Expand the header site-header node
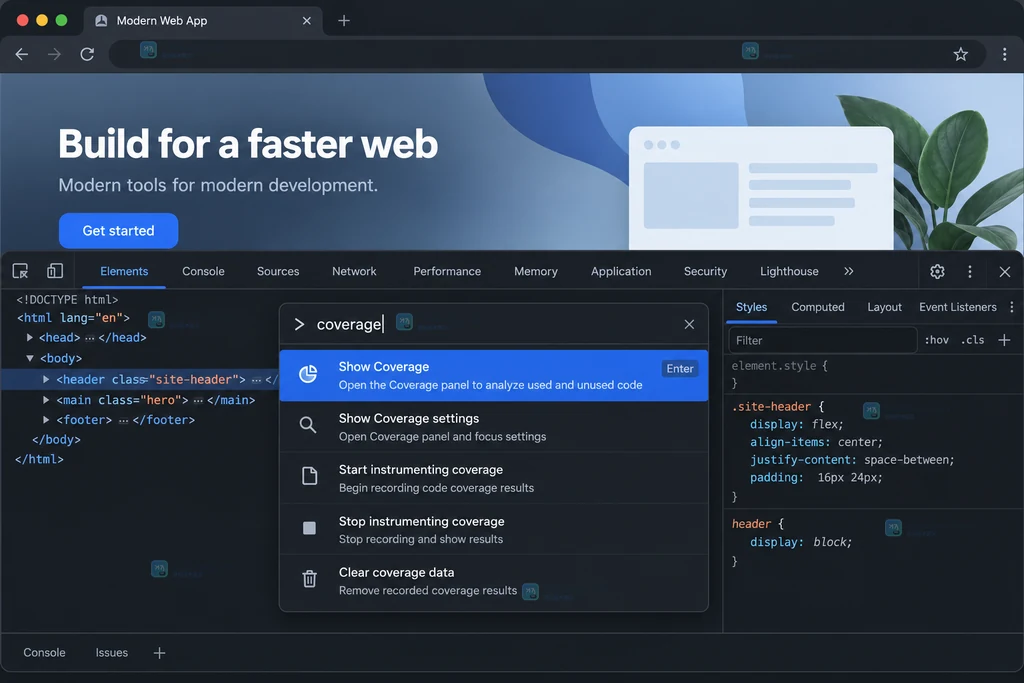Image resolution: width=1024 pixels, height=683 pixels. pos(46,379)
